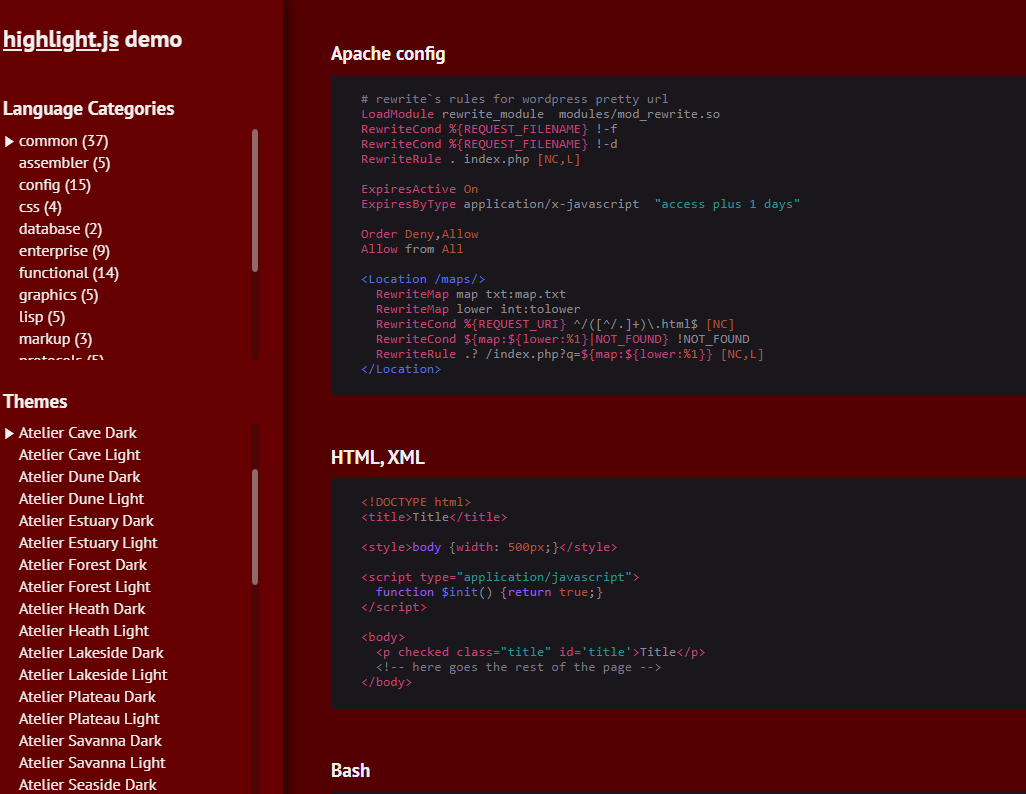Switch to Atelier Plateau Light theme
The image size is (1026, 794).
(89, 719)
